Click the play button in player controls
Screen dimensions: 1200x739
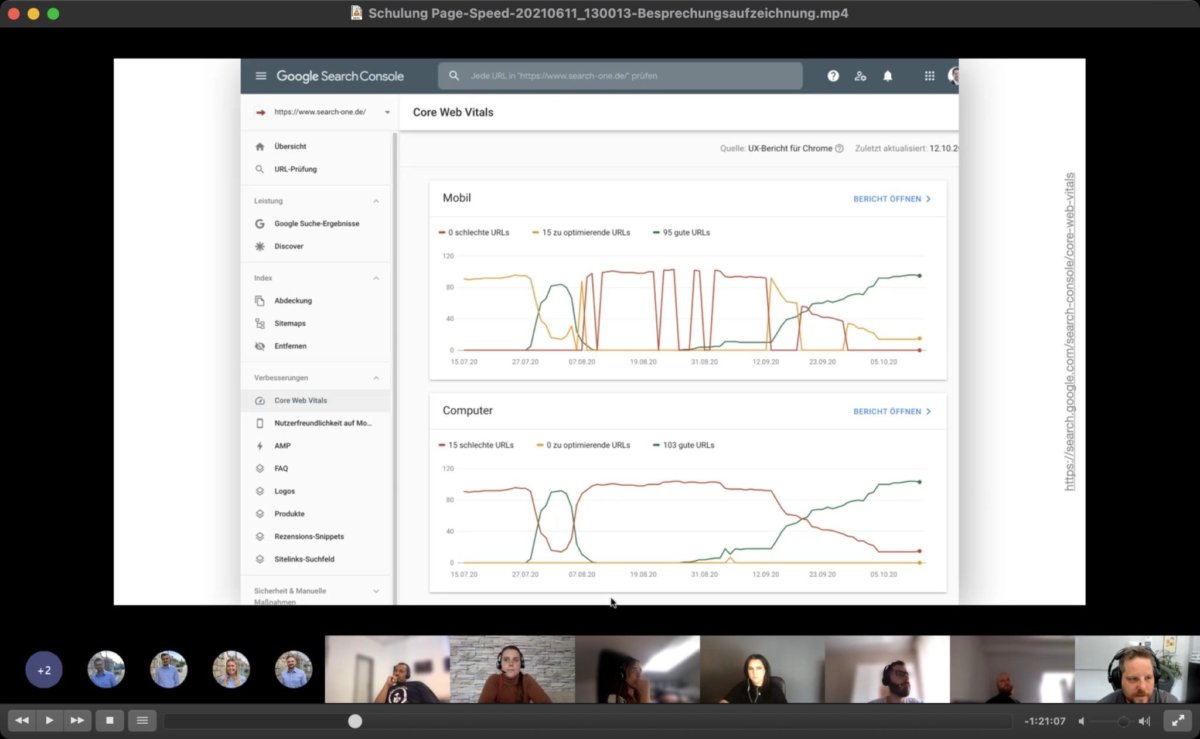click(x=49, y=720)
